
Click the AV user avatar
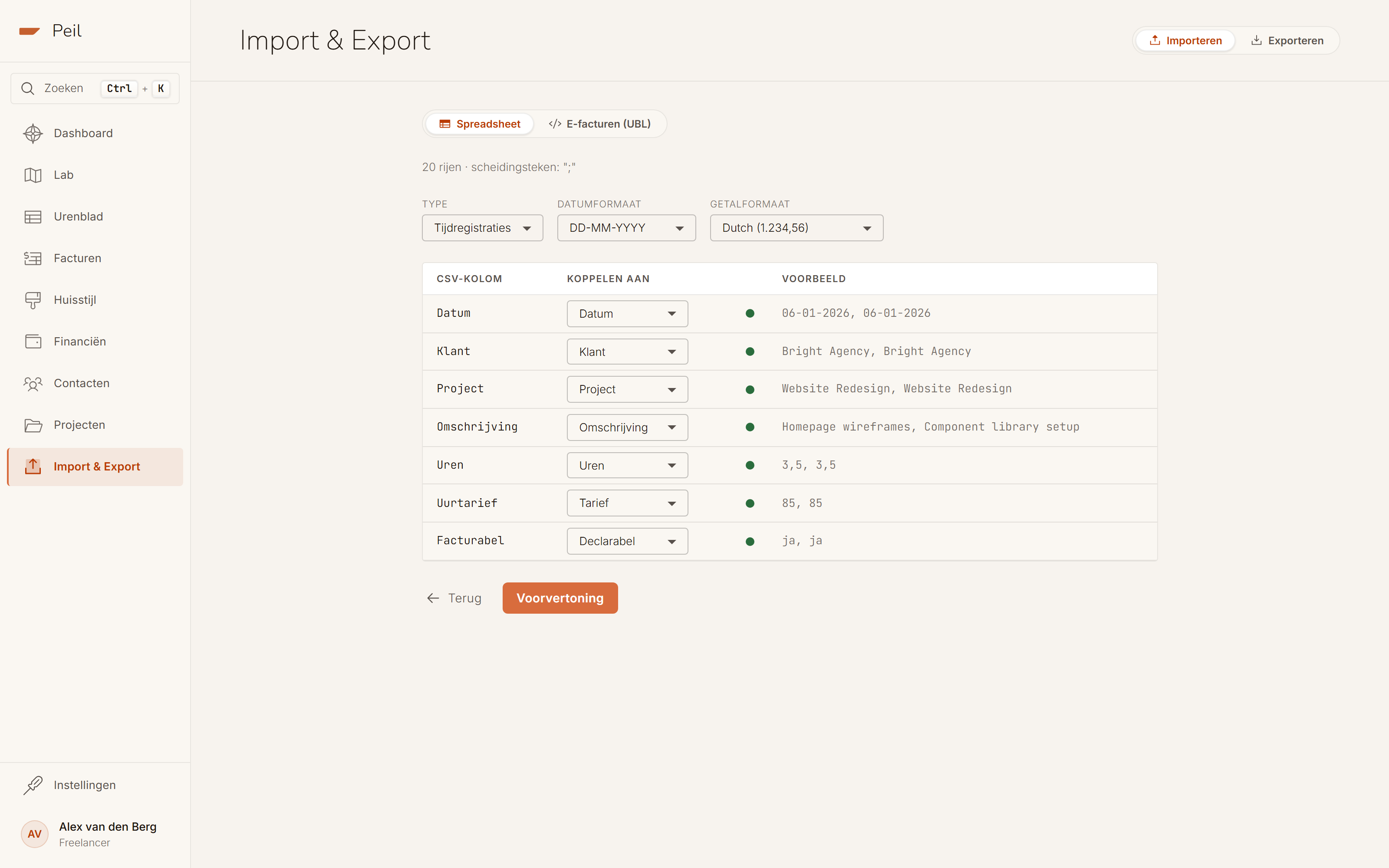[x=34, y=834]
